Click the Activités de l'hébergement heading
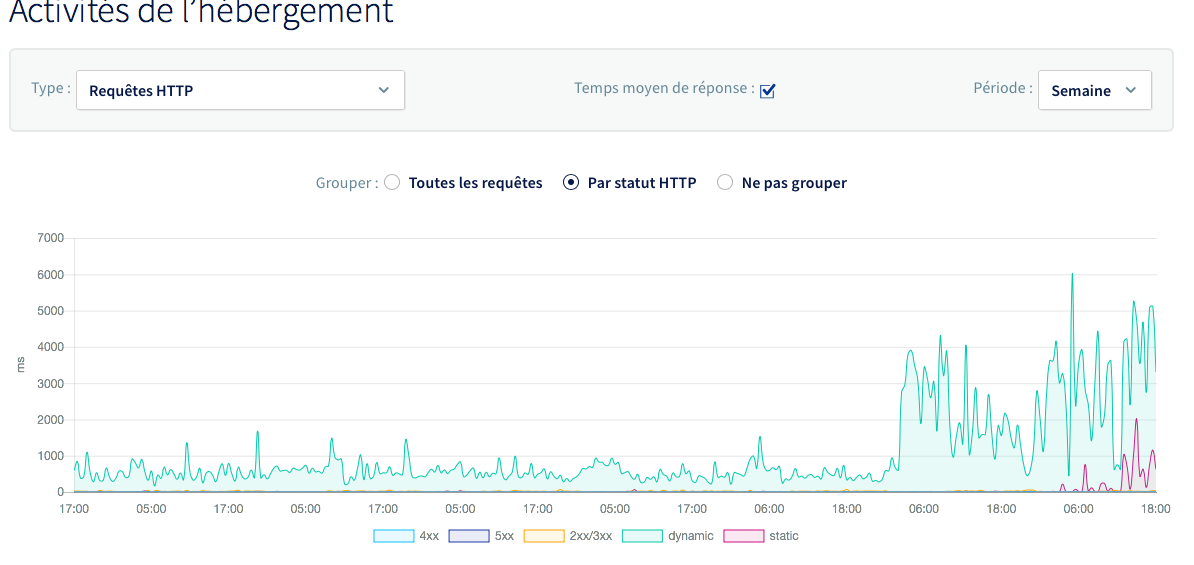 [x=201, y=12]
